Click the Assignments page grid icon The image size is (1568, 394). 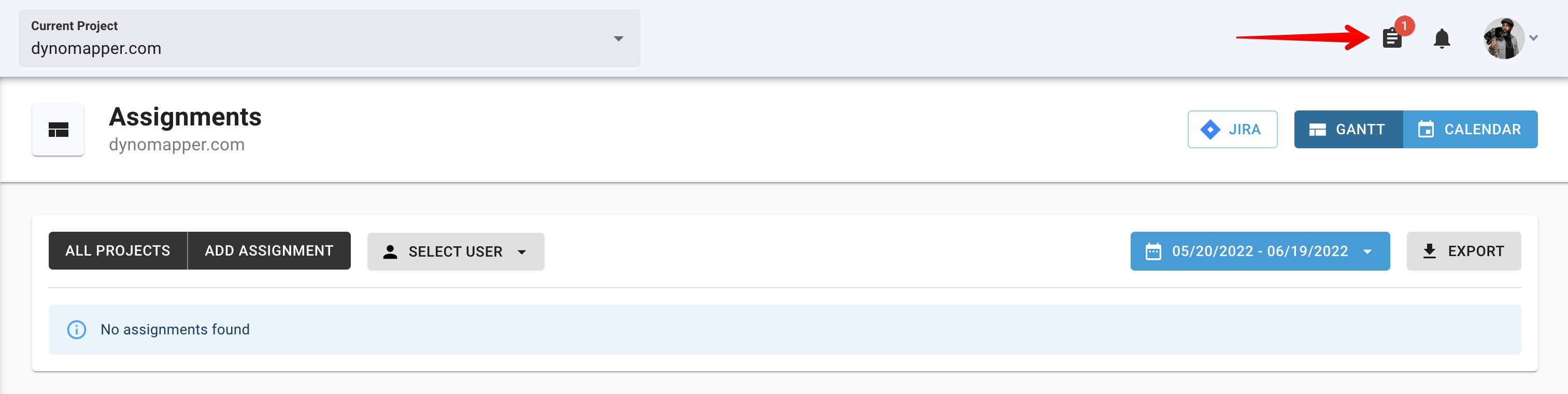click(x=58, y=130)
